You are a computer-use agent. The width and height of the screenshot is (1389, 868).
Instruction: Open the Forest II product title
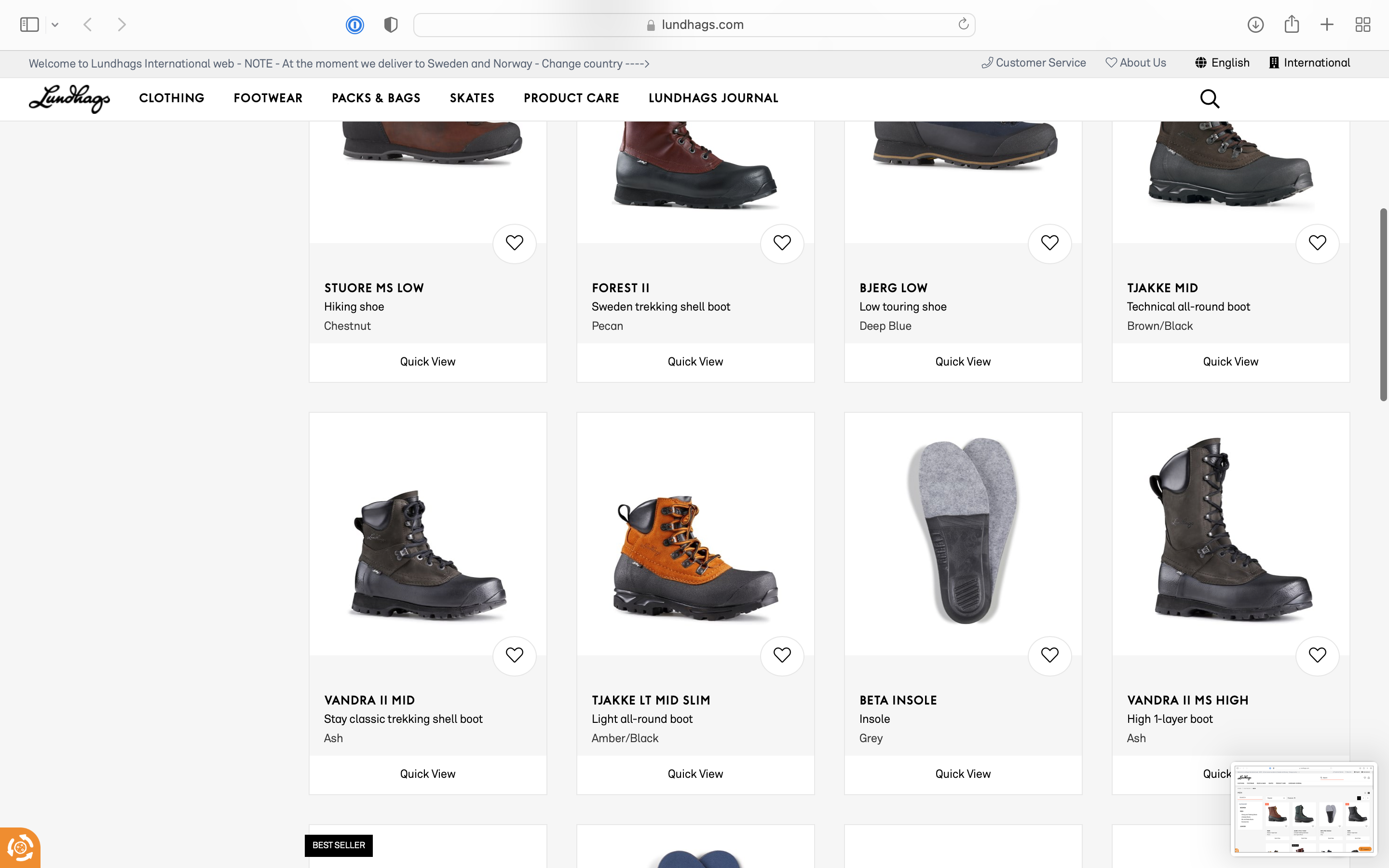(620, 288)
